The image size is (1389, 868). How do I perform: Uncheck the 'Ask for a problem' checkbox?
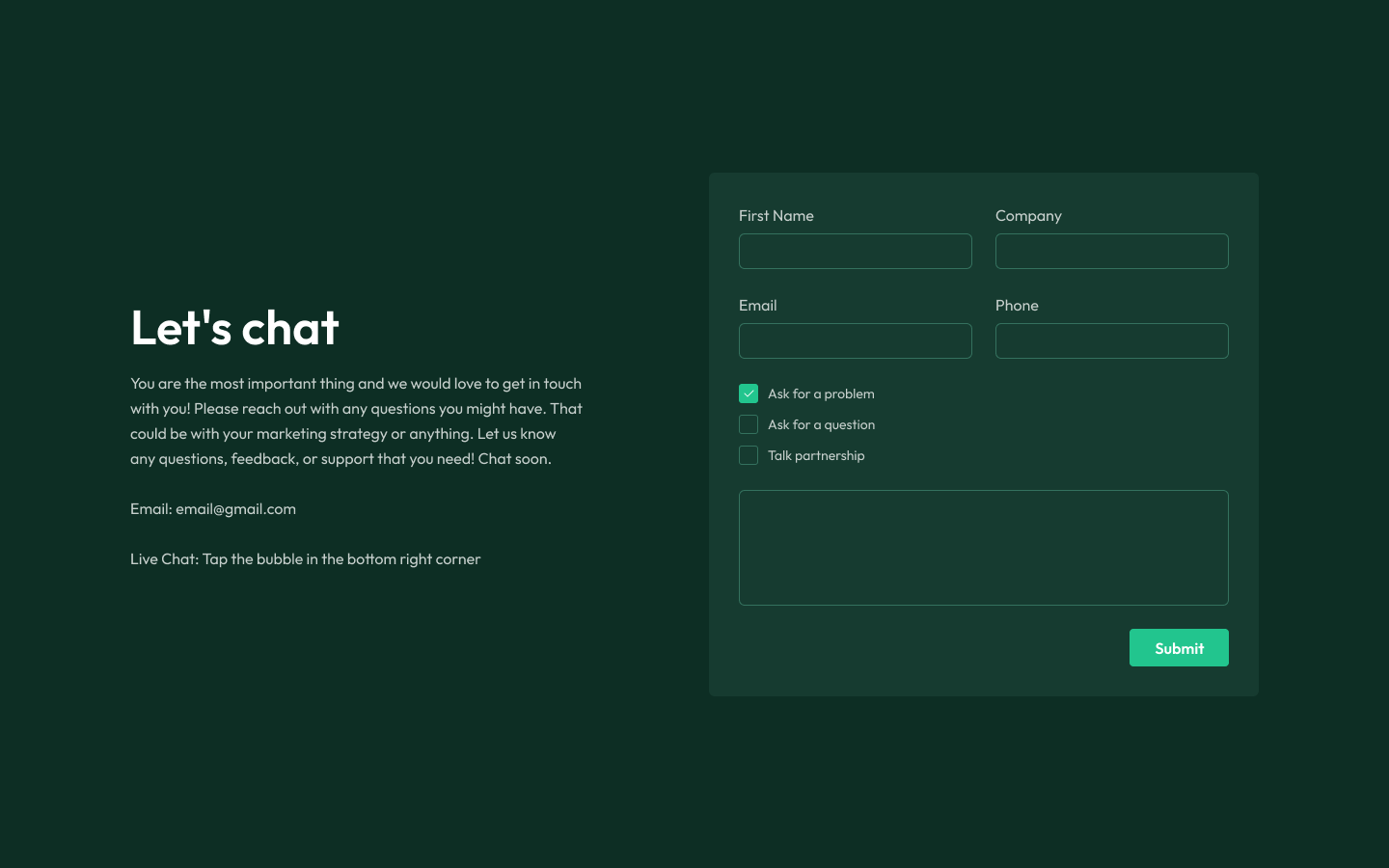749,393
